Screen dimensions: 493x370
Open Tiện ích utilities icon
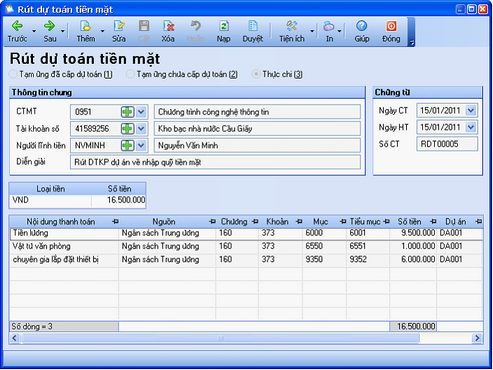point(292,26)
